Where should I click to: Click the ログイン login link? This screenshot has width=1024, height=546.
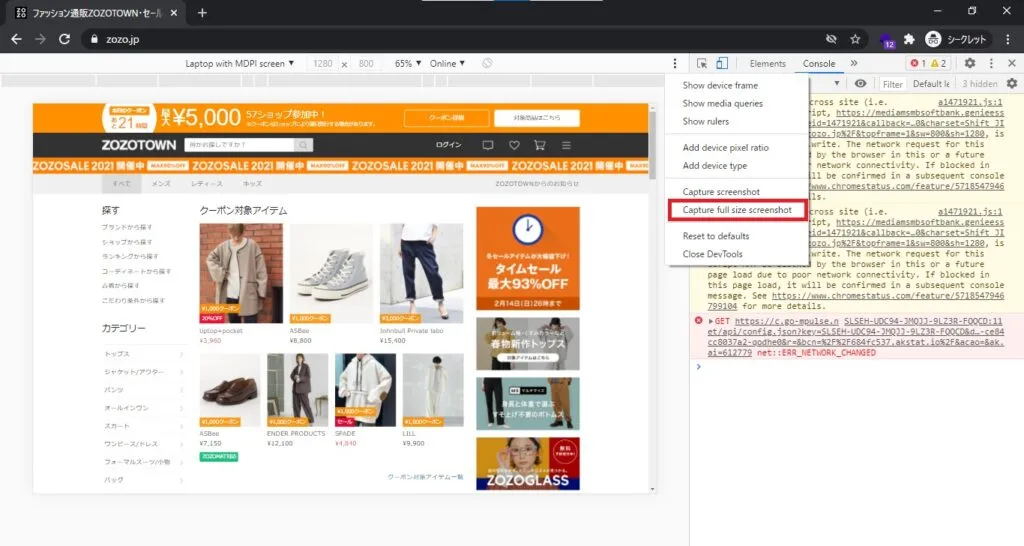click(x=449, y=145)
